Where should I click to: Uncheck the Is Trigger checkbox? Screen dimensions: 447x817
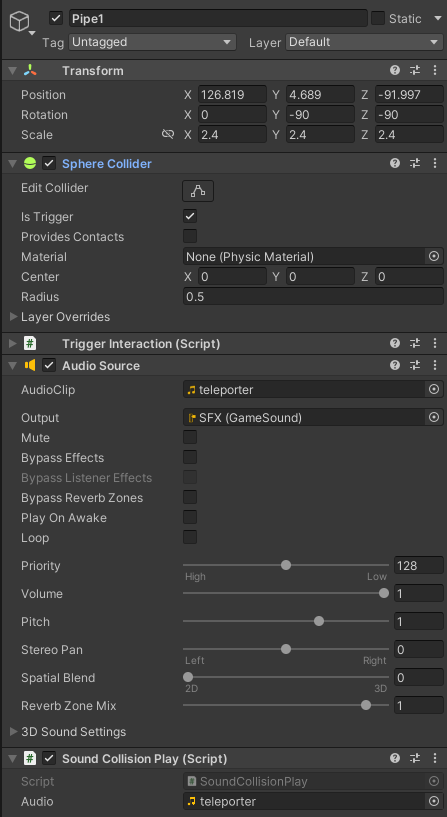click(190, 216)
